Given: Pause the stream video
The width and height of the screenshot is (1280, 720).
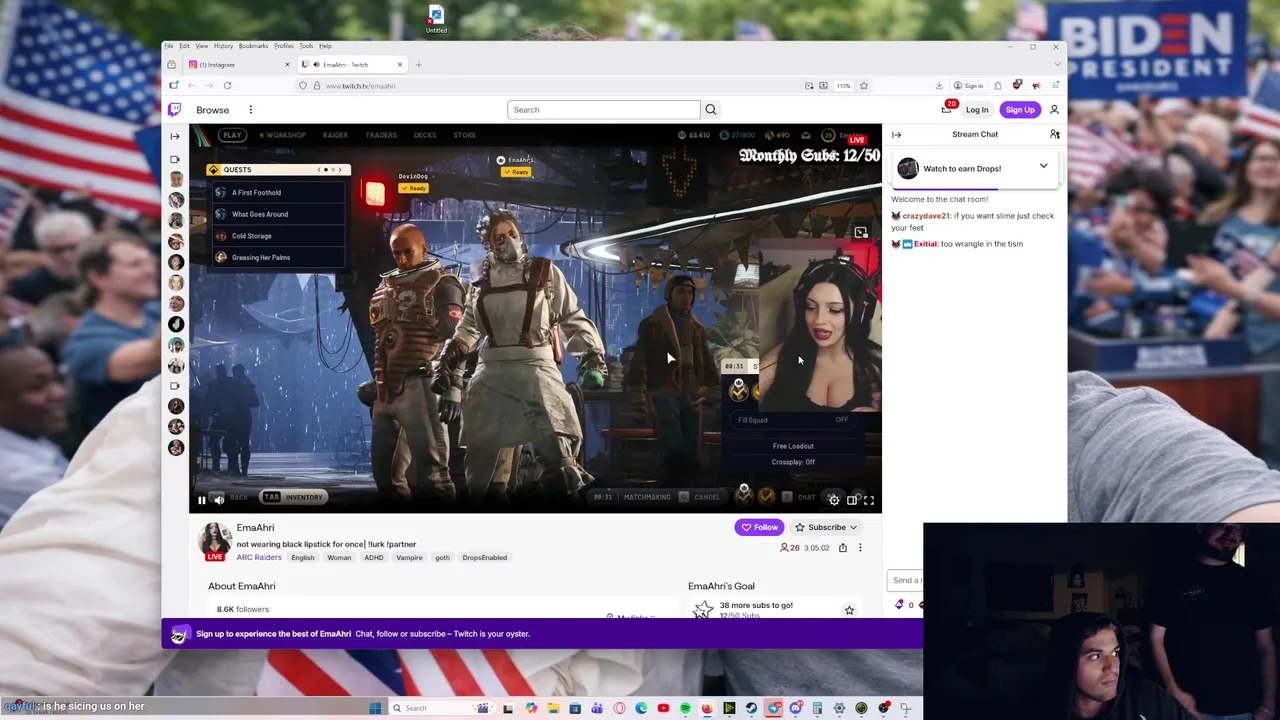Looking at the screenshot, I should (201, 500).
